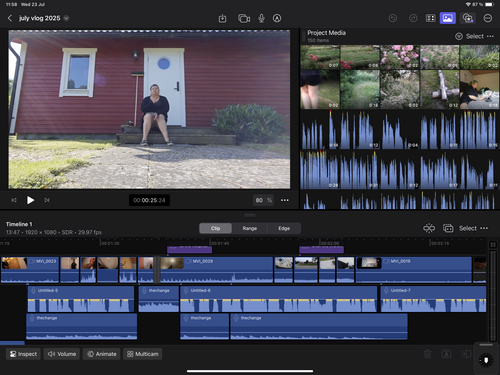Screen dimensions: 500x375
Task: Open viewer zoom percentage menu
Action: [x=263, y=200]
